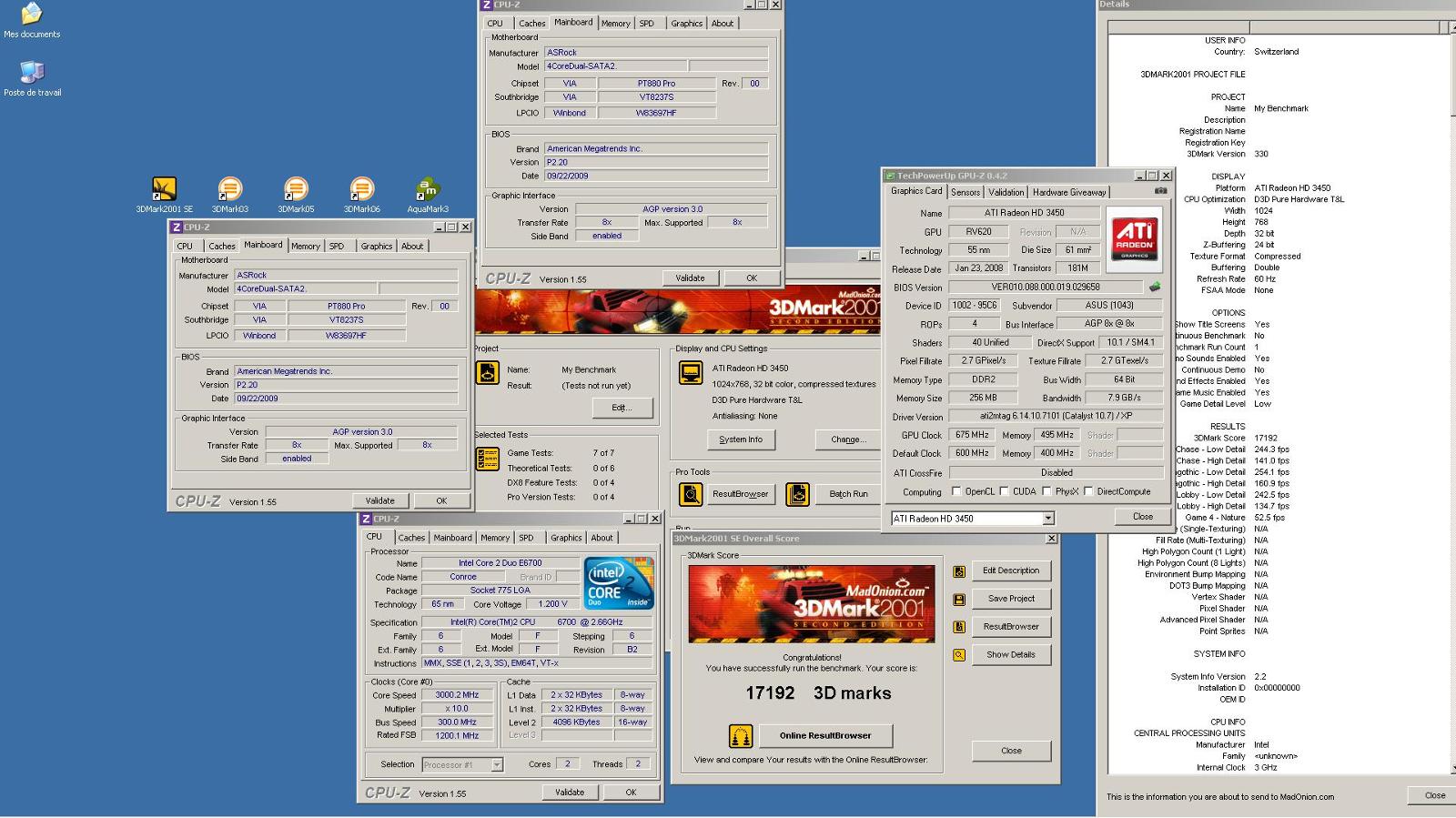Image resolution: width=1456 pixels, height=818 pixels.
Task: Click the Show Details button
Action: coord(1011,654)
